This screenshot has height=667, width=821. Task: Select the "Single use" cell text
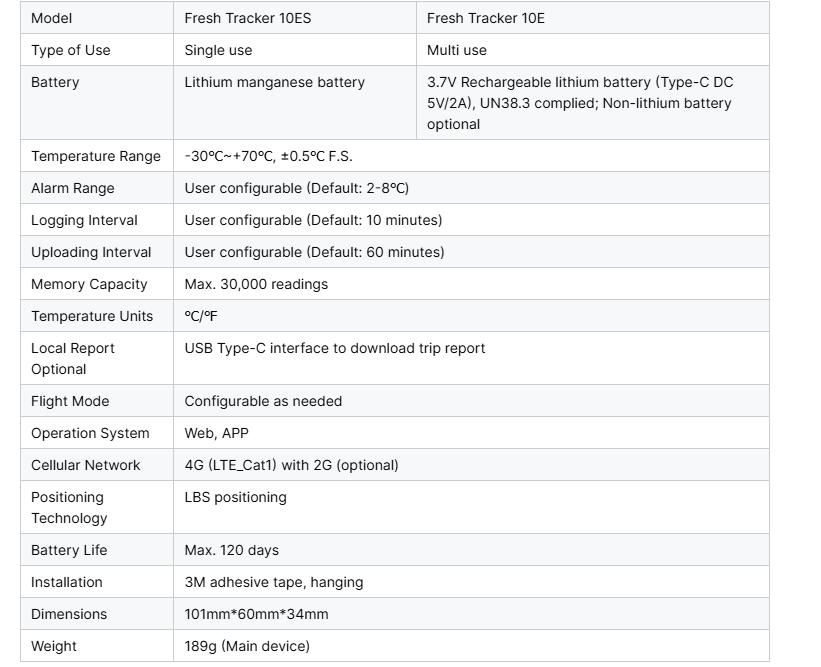(218, 50)
